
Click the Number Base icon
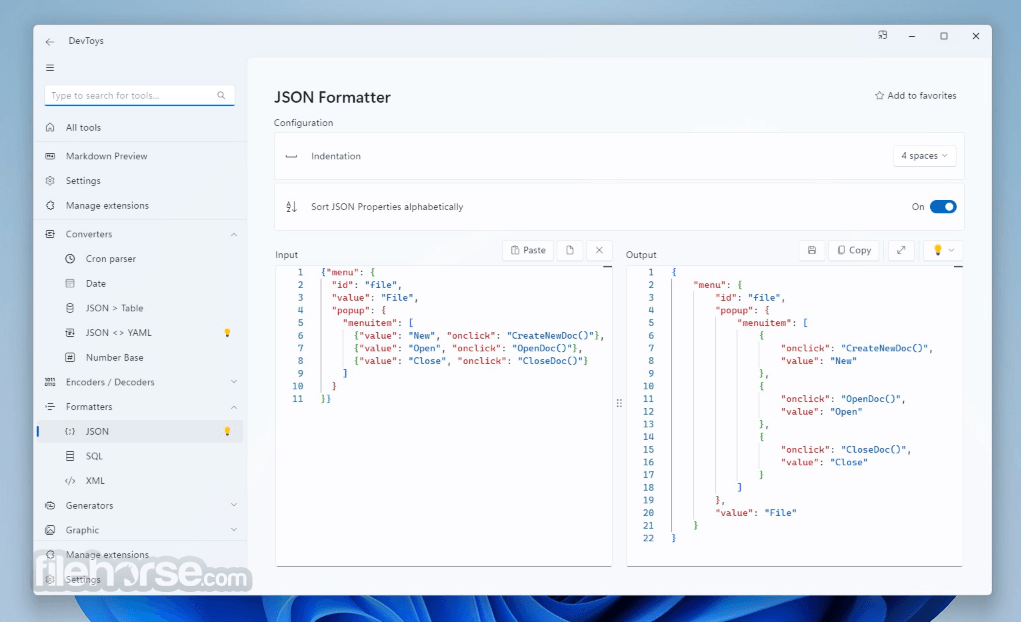(70, 358)
